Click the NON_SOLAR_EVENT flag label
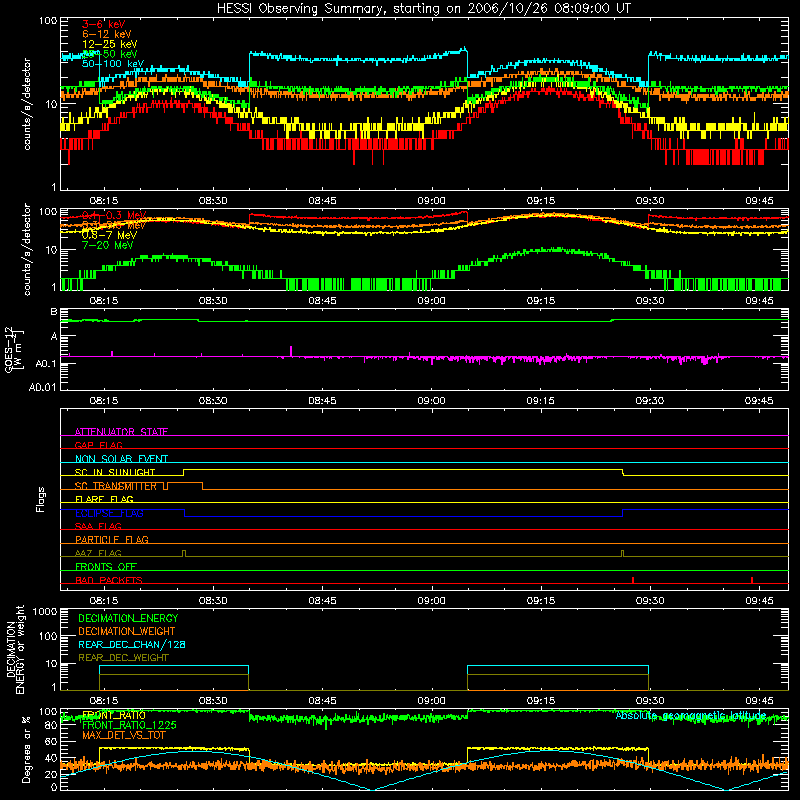Image resolution: width=800 pixels, height=800 pixels. click(x=121, y=459)
